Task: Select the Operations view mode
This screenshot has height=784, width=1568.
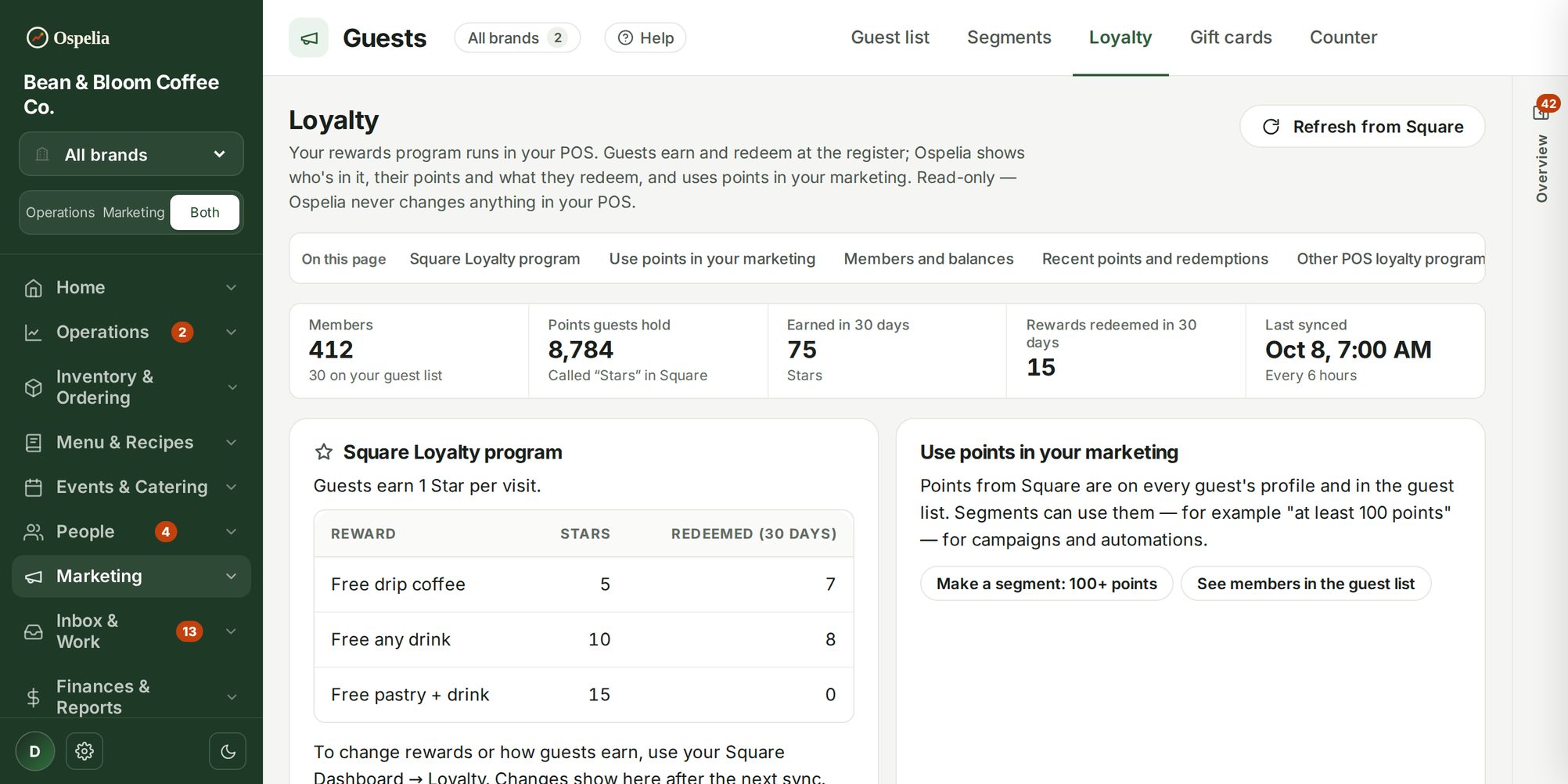Action: coord(60,213)
